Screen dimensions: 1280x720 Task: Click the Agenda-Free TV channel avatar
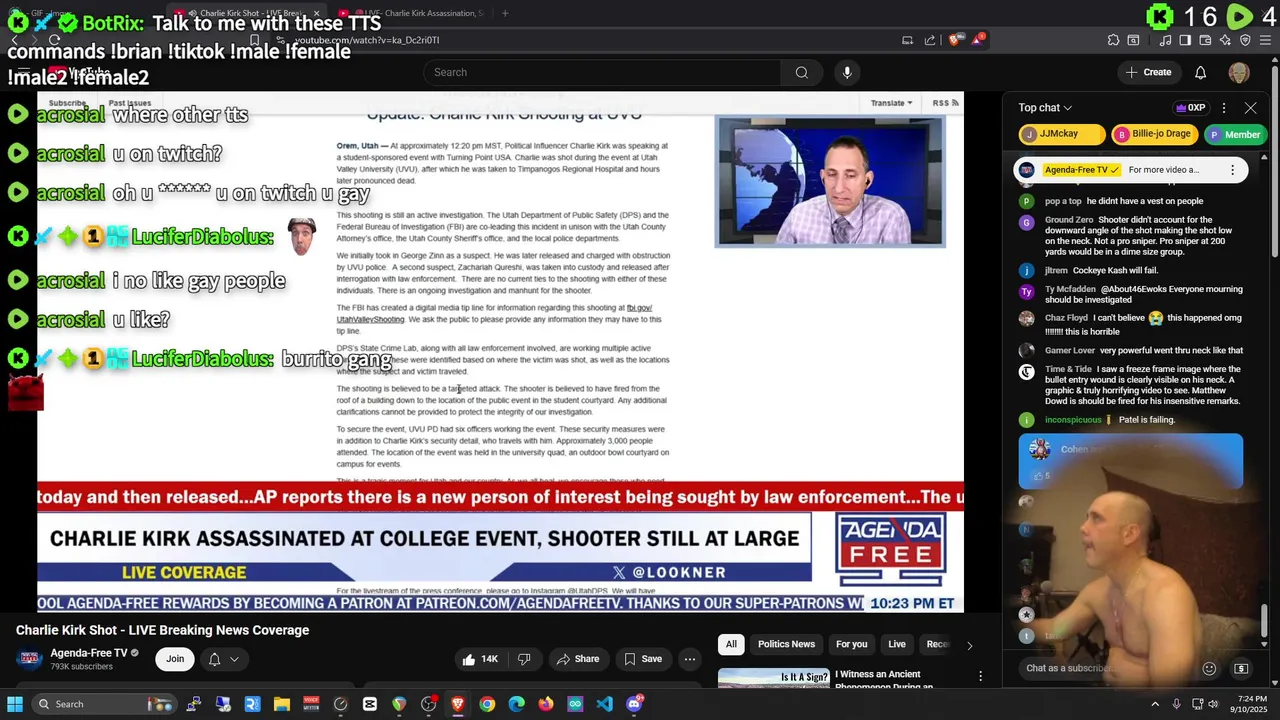click(29, 658)
